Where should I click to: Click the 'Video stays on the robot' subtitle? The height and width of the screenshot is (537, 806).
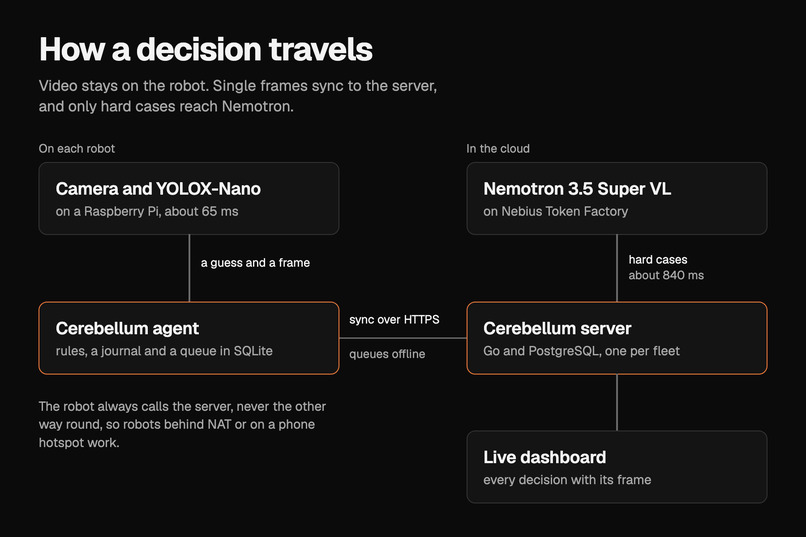pos(237,96)
